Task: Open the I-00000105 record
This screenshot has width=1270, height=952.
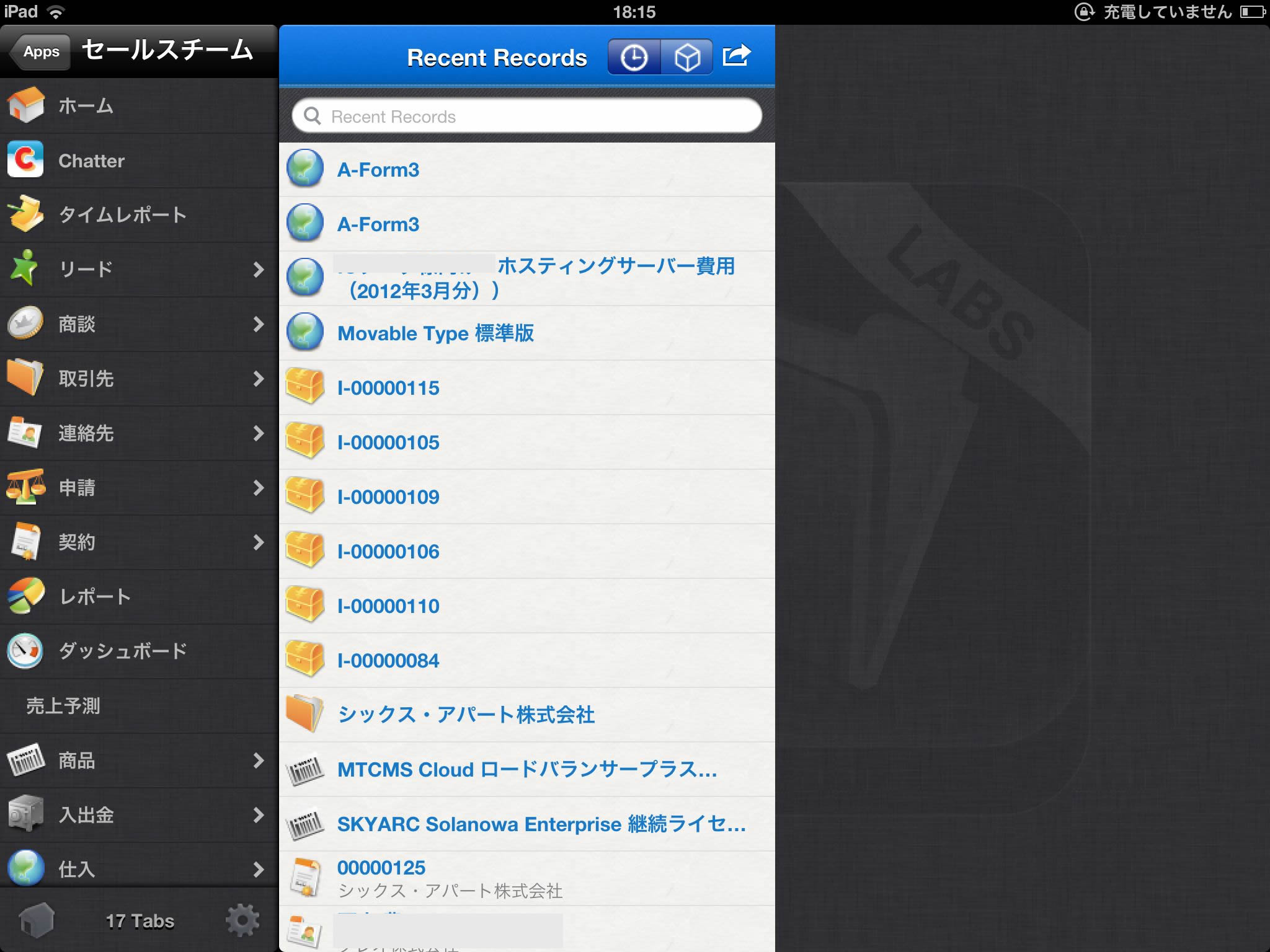Action: coord(527,442)
